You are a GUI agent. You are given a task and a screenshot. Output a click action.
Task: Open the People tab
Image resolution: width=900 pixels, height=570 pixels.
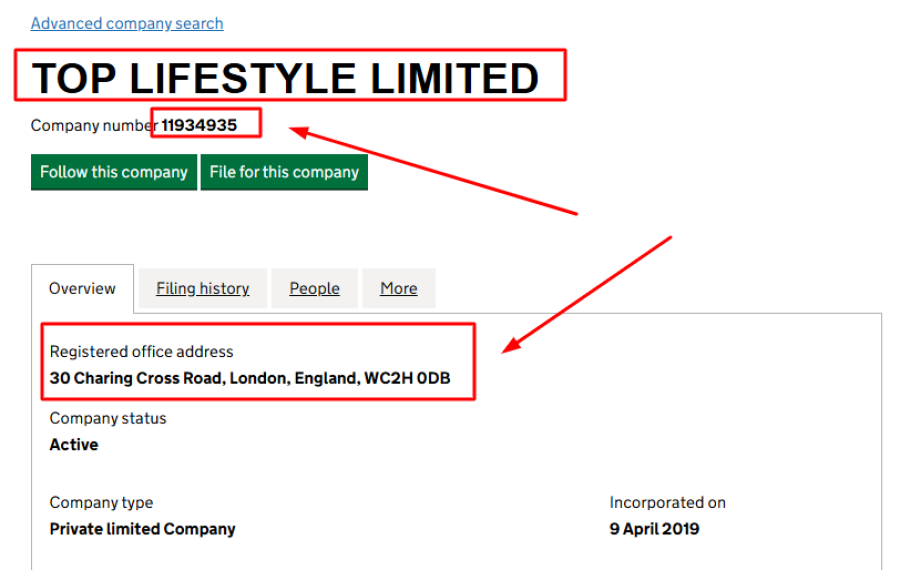click(314, 288)
